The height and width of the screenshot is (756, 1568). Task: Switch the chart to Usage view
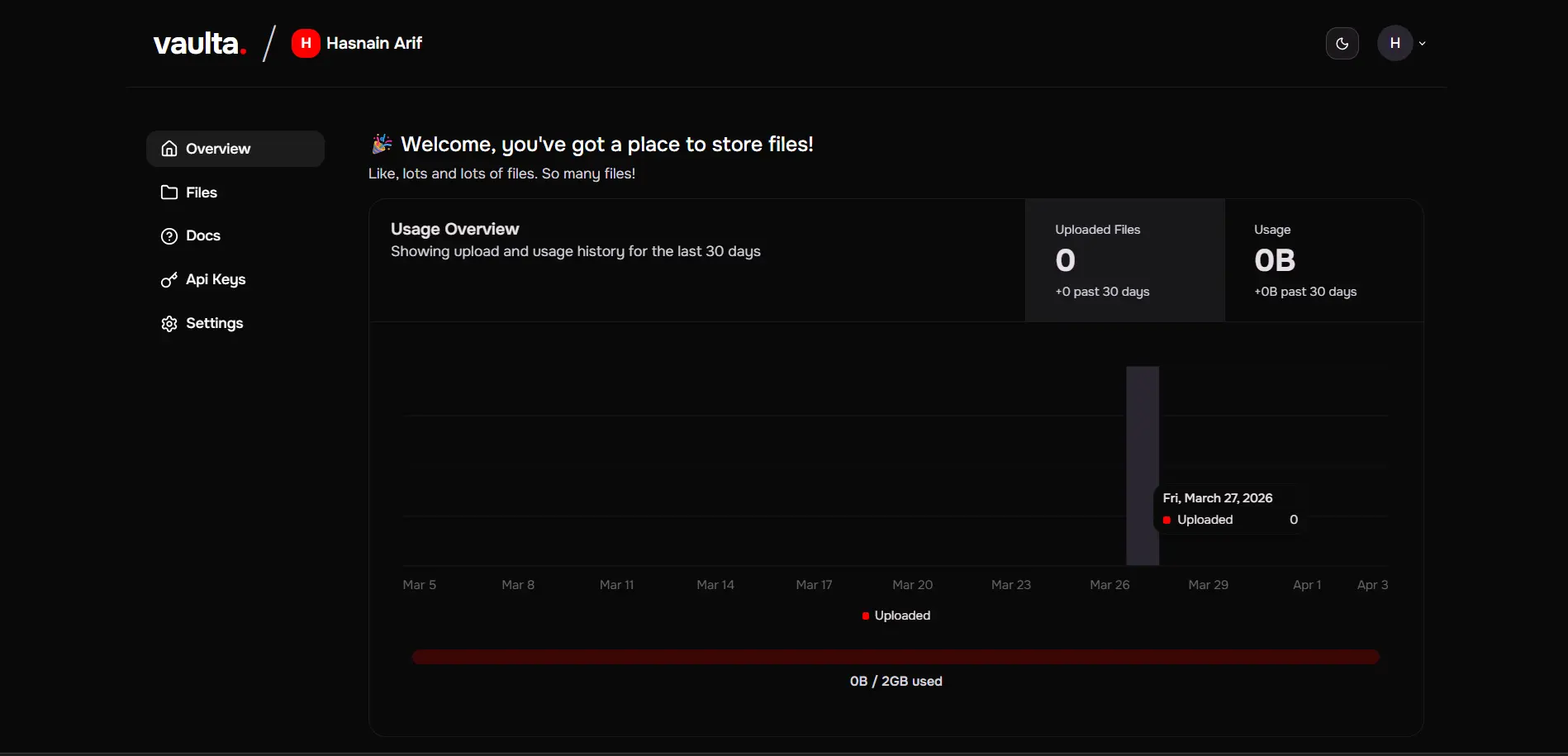click(x=1323, y=260)
